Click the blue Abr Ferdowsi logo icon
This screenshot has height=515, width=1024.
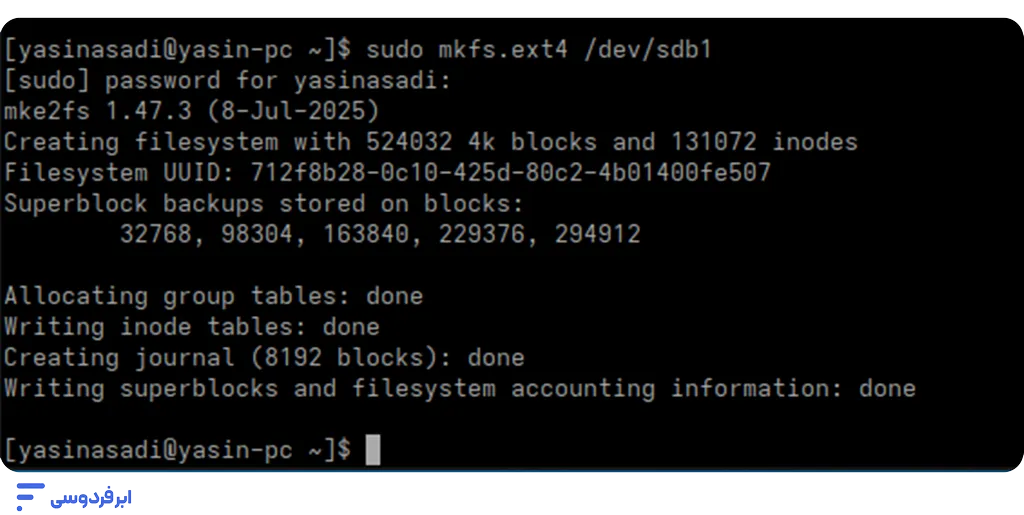pos(31,495)
